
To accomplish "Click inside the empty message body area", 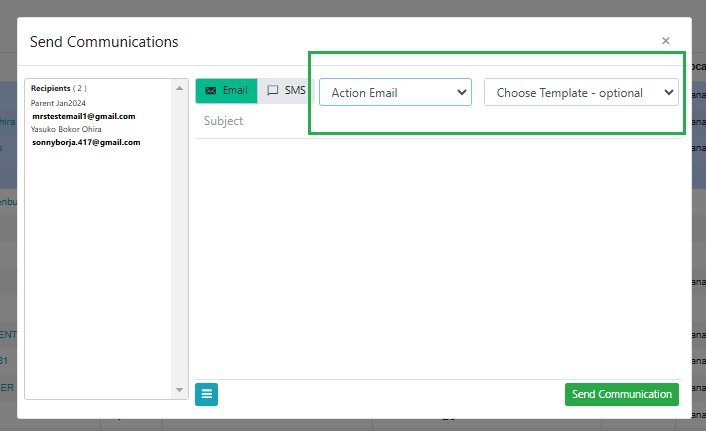I will pyautogui.click(x=437, y=258).
